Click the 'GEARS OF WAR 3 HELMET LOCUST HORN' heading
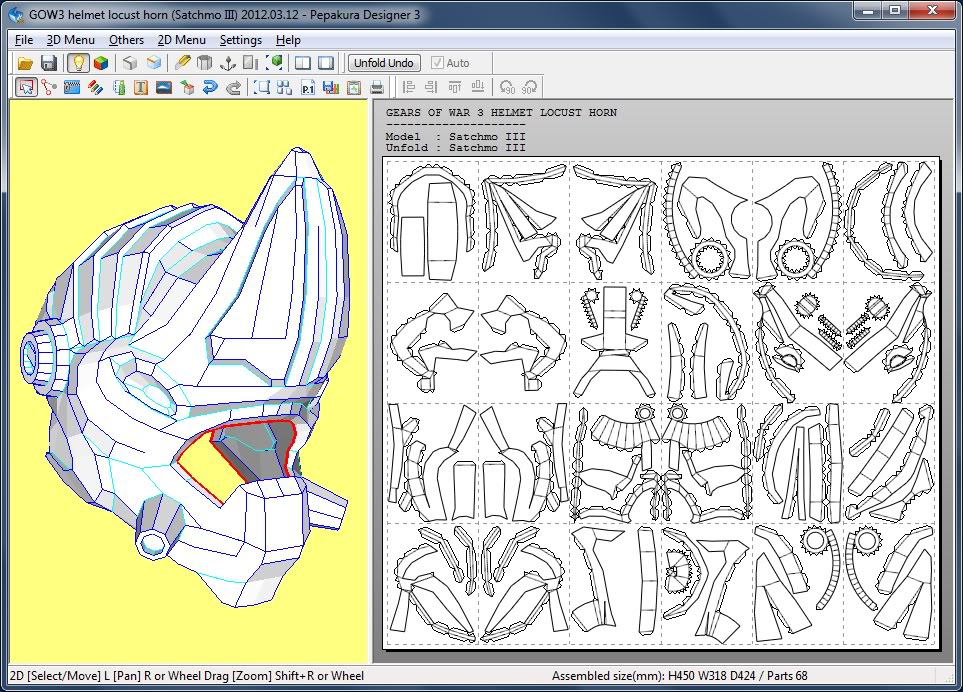Screen dimensions: 963x692 click(x=501, y=113)
